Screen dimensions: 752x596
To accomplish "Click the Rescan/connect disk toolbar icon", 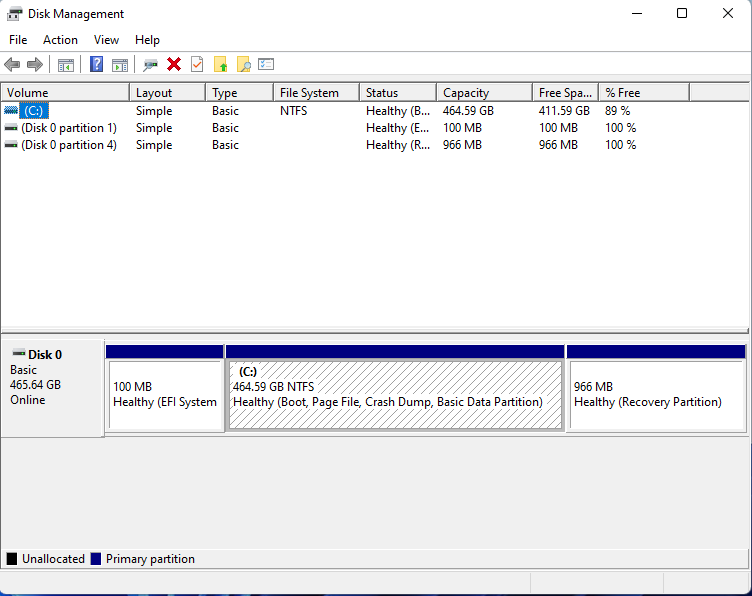I will pos(150,65).
